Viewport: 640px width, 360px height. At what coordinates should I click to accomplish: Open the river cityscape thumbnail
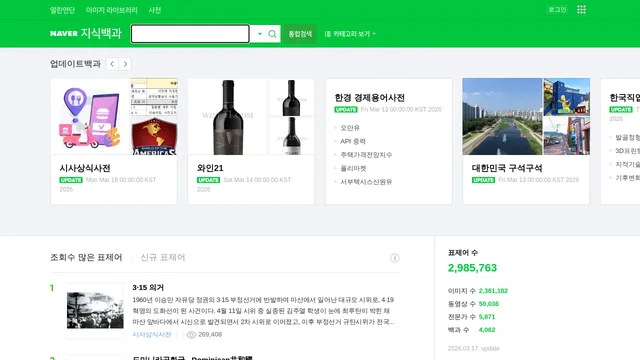pyautogui.click(x=502, y=116)
